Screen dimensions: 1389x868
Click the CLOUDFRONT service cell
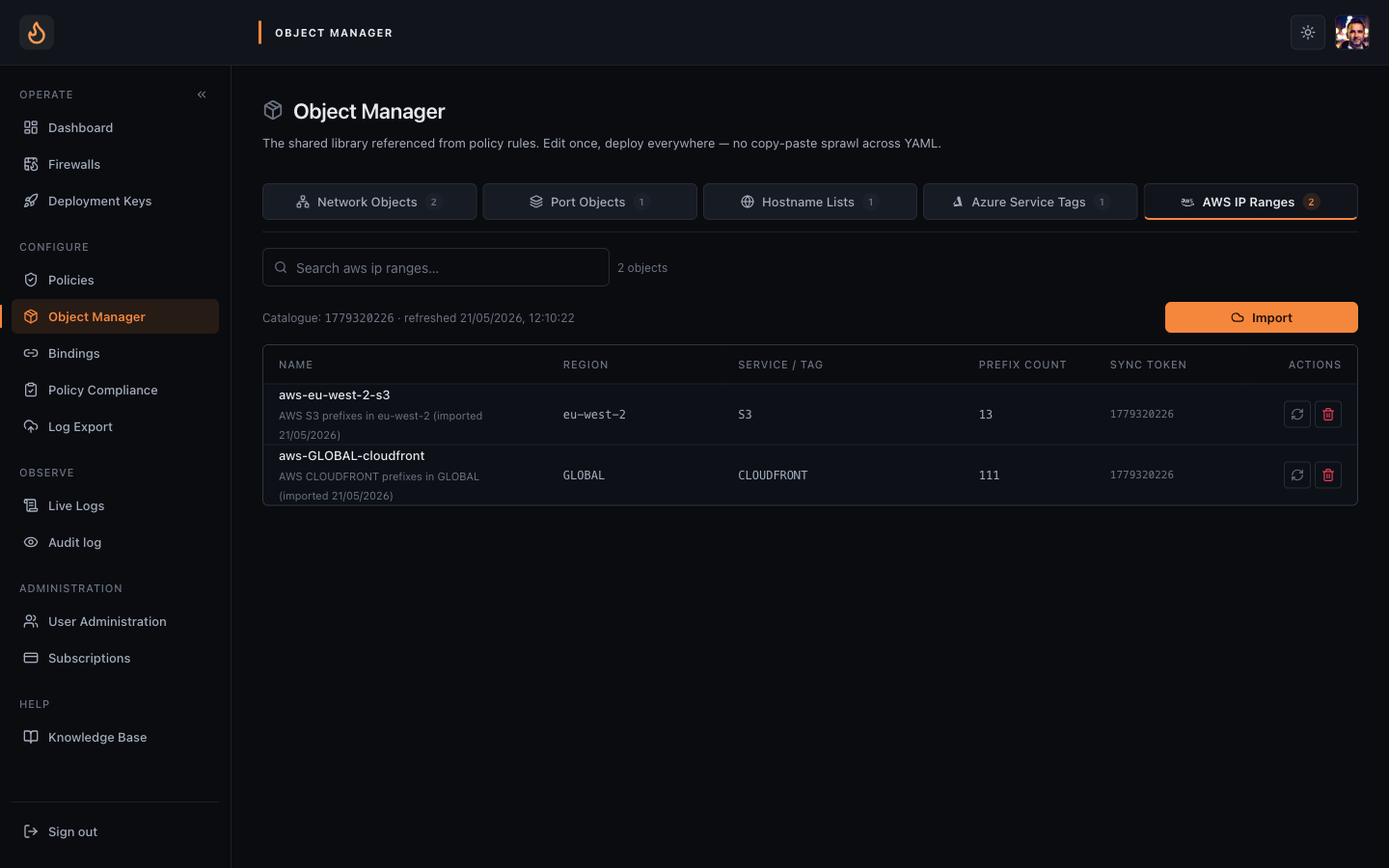(x=773, y=475)
